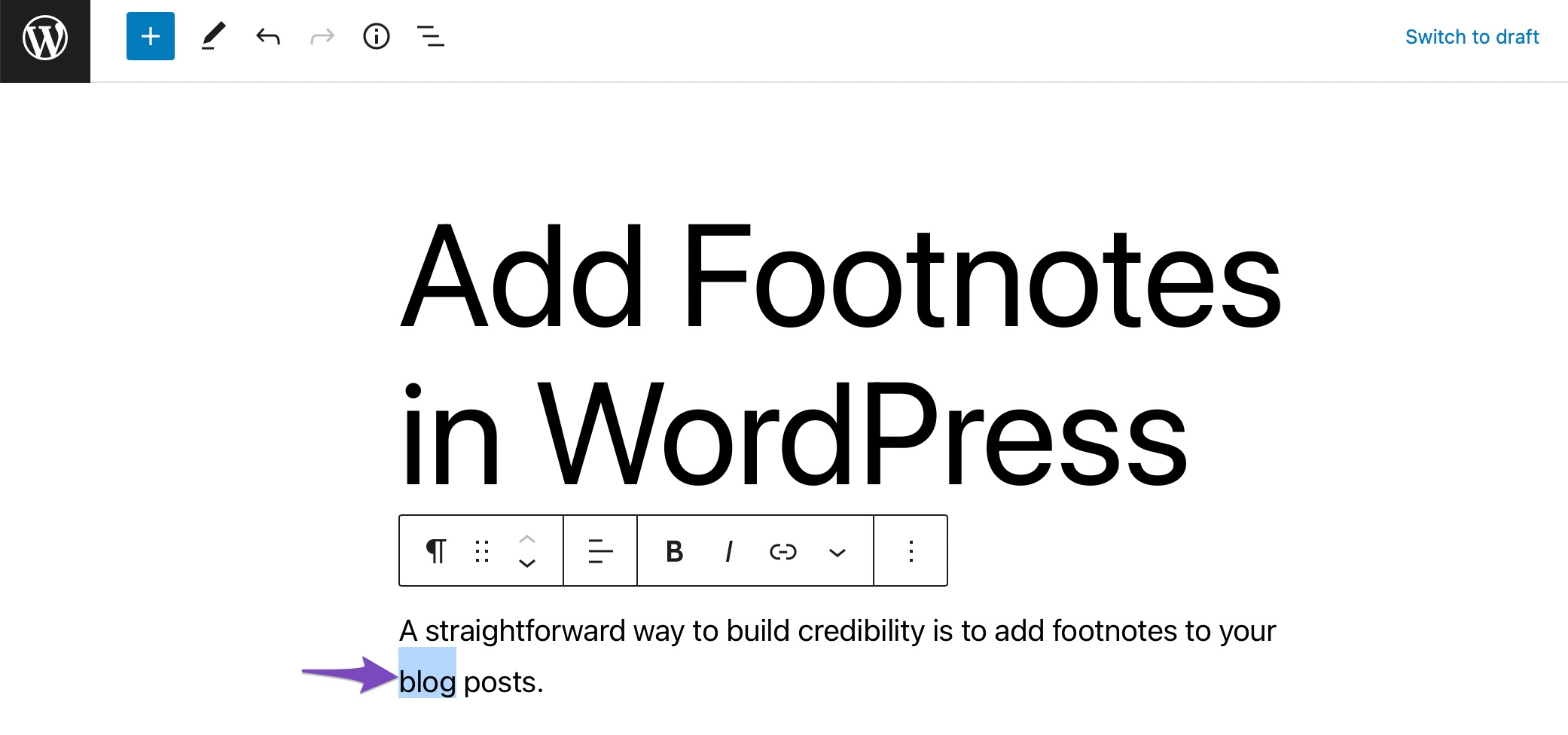This screenshot has width=1568, height=735.
Task: Toggle italic formatting
Action: 729,551
